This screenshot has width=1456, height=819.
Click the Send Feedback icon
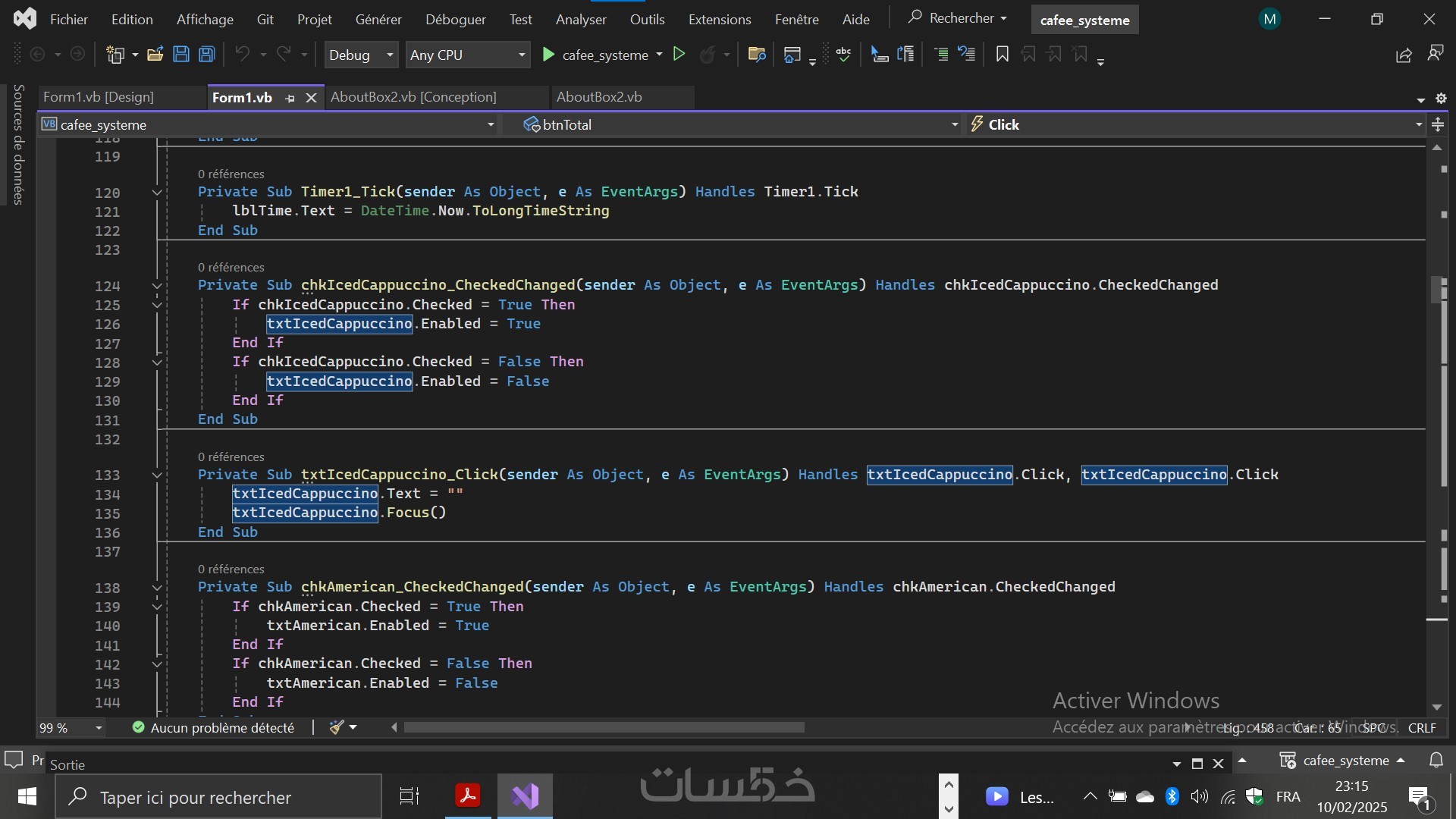pyautogui.click(x=1435, y=55)
